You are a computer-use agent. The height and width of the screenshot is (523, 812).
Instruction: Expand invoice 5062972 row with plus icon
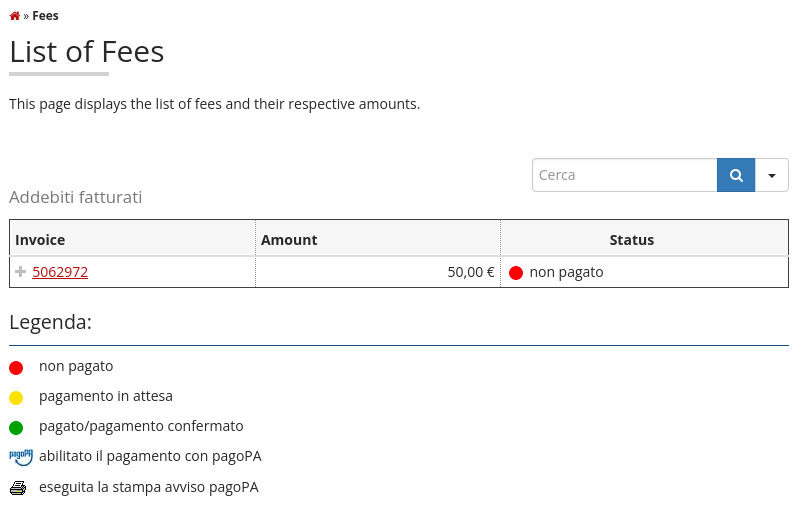click(21, 272)
